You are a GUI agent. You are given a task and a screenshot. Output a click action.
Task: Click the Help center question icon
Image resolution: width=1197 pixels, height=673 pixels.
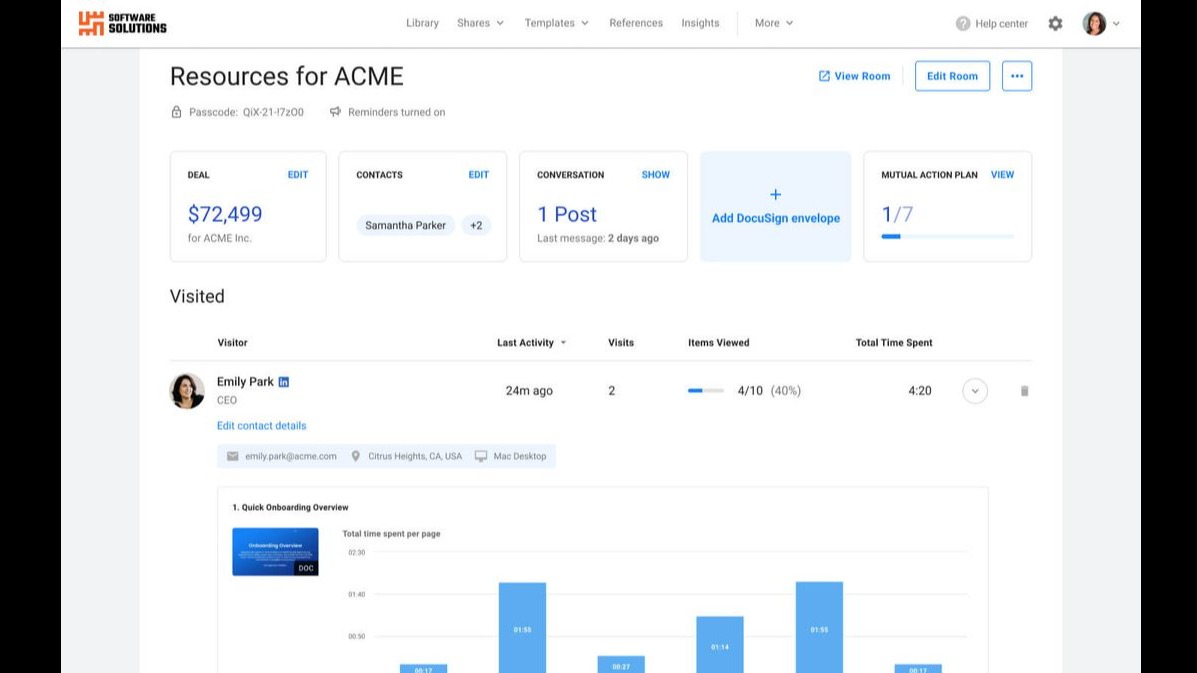pos(963,23)
